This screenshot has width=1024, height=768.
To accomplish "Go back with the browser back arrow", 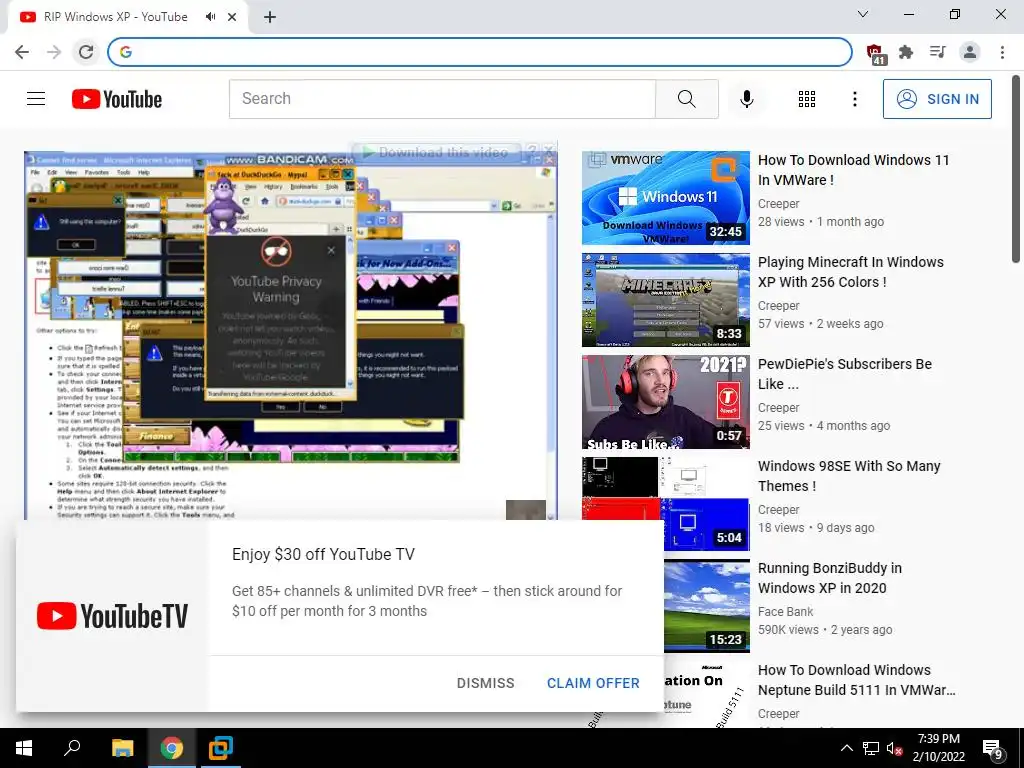I will coord(22,52).
